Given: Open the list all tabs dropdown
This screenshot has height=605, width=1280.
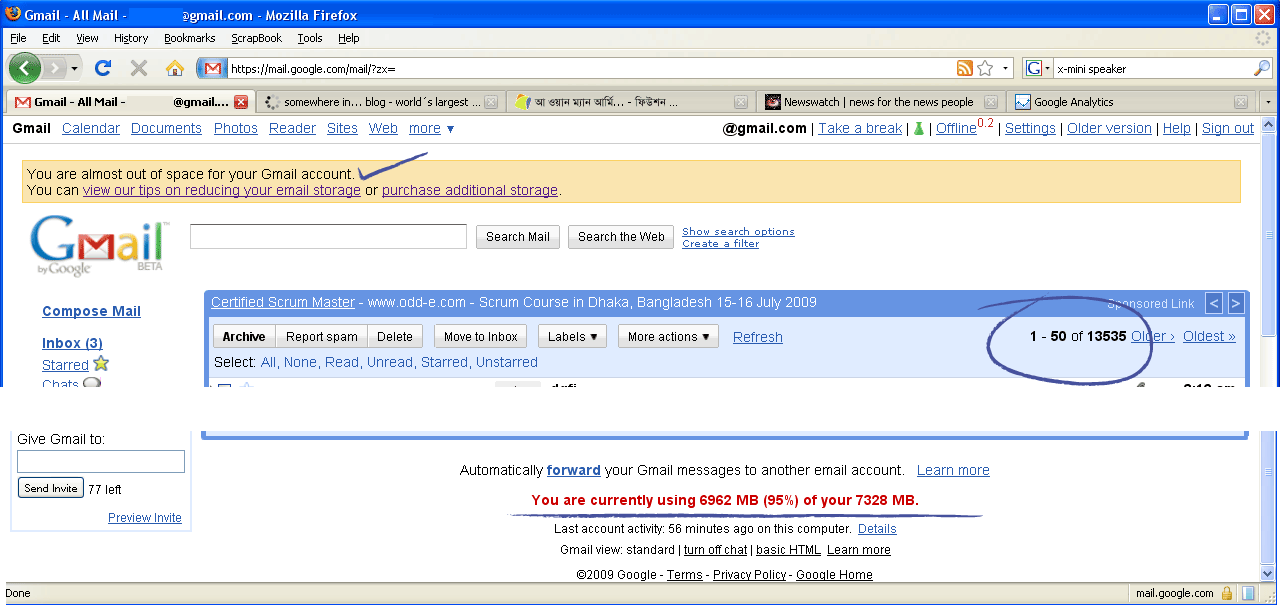Looking at the screenshot, I should coord(1268,102).
